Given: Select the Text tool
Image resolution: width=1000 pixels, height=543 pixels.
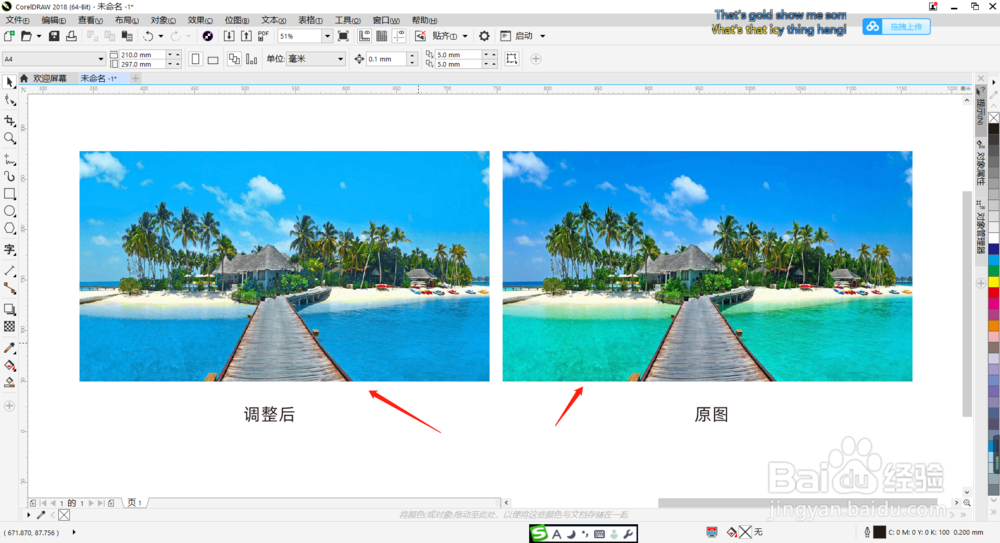Looking at the screenshot, I should tap(10, 249).
